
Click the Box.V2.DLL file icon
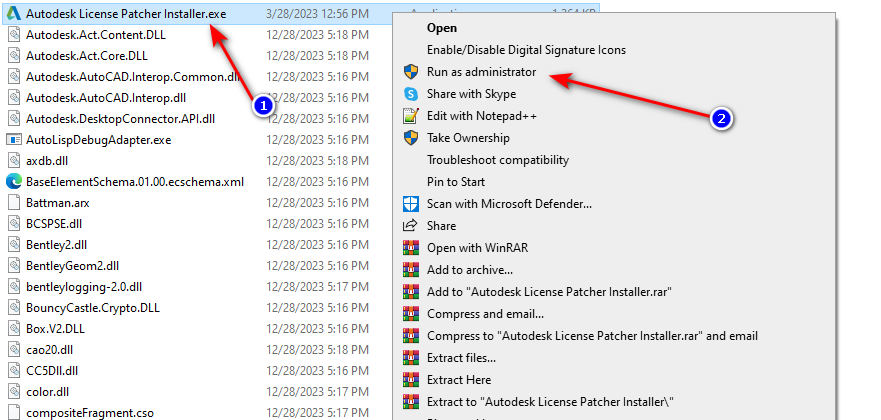14,328
